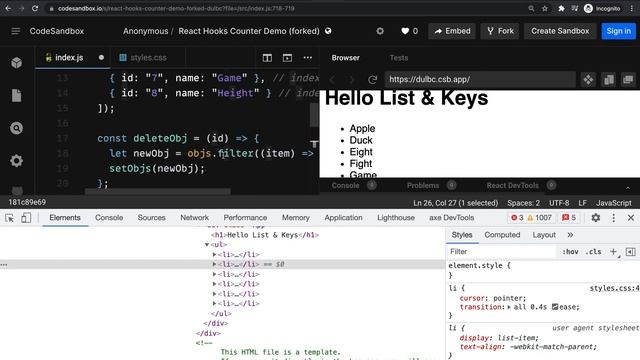The width and height of the screenshot is (640, 360).
Task: Click the rightmost preview toolbar icon
Action: tap(628, 79)
